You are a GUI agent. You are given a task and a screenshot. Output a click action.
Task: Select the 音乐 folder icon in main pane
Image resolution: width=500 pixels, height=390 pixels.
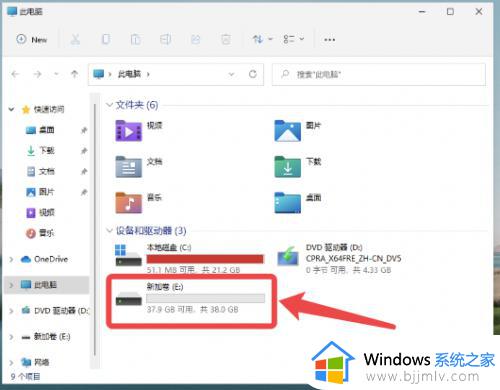coord(129,203)
